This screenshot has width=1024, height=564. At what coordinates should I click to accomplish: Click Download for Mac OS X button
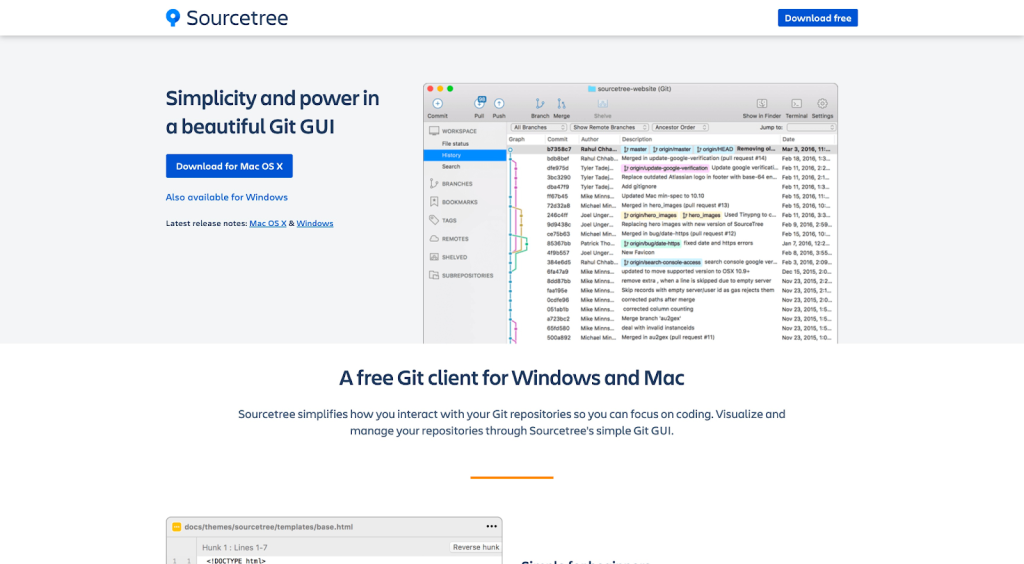click(229, 166)
